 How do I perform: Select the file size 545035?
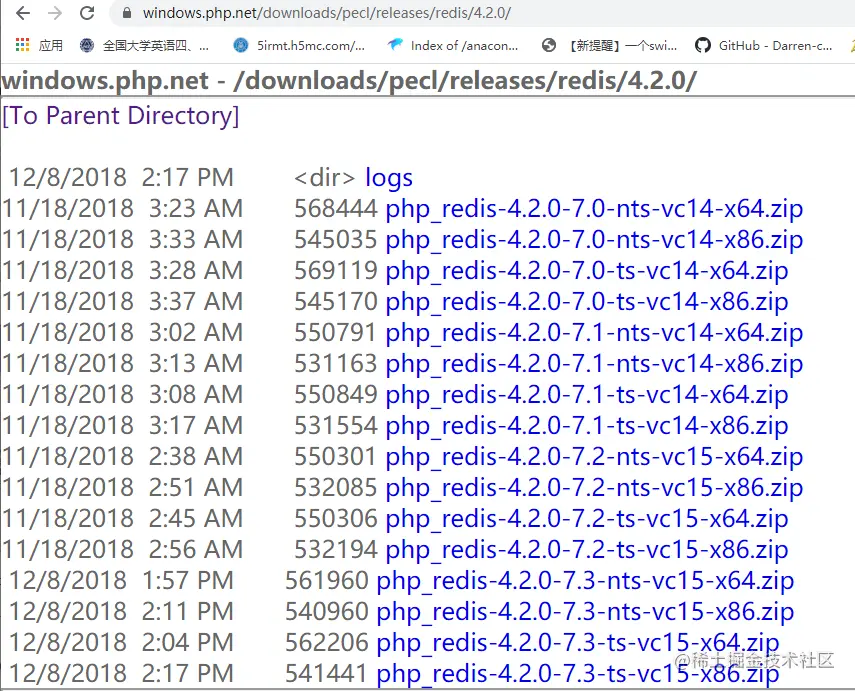tap(336, 239)
